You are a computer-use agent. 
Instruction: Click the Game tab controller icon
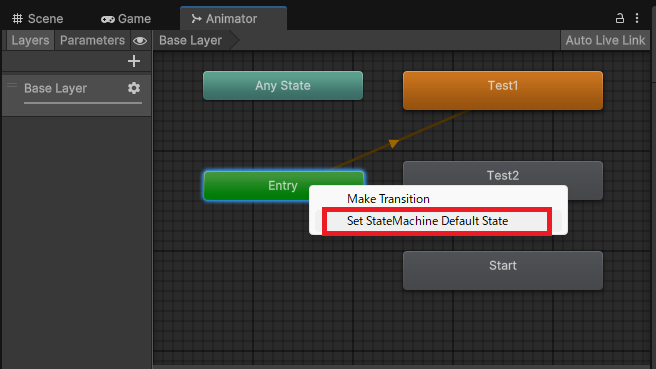108,19
